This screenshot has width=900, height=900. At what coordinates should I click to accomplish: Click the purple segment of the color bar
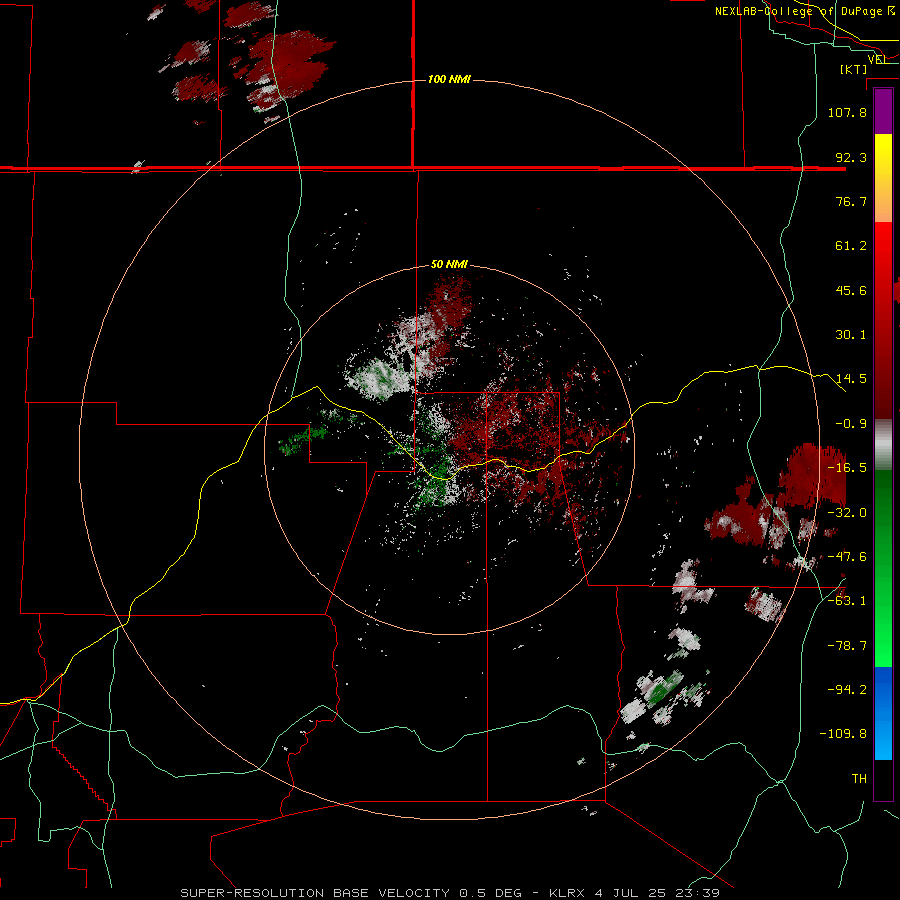tap(883, 112)
